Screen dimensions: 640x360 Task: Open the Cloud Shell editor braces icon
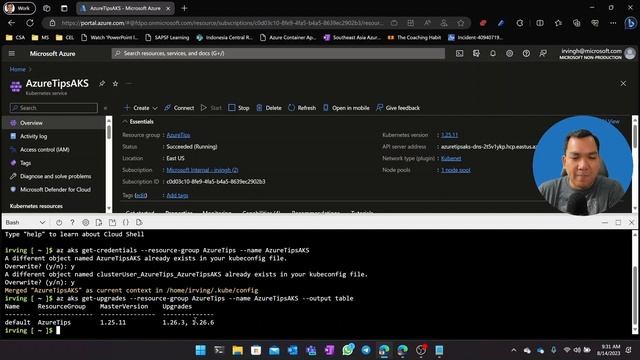(126, 222)
